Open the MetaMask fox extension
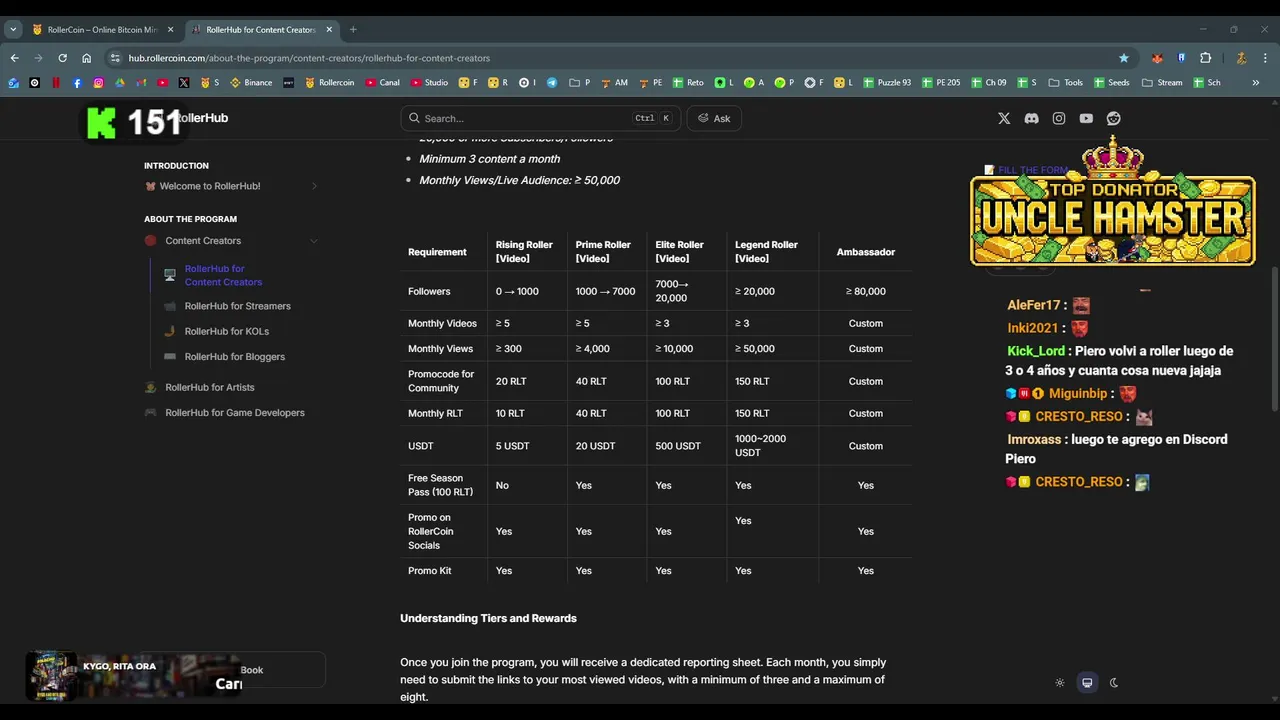 pos(1157,58)
